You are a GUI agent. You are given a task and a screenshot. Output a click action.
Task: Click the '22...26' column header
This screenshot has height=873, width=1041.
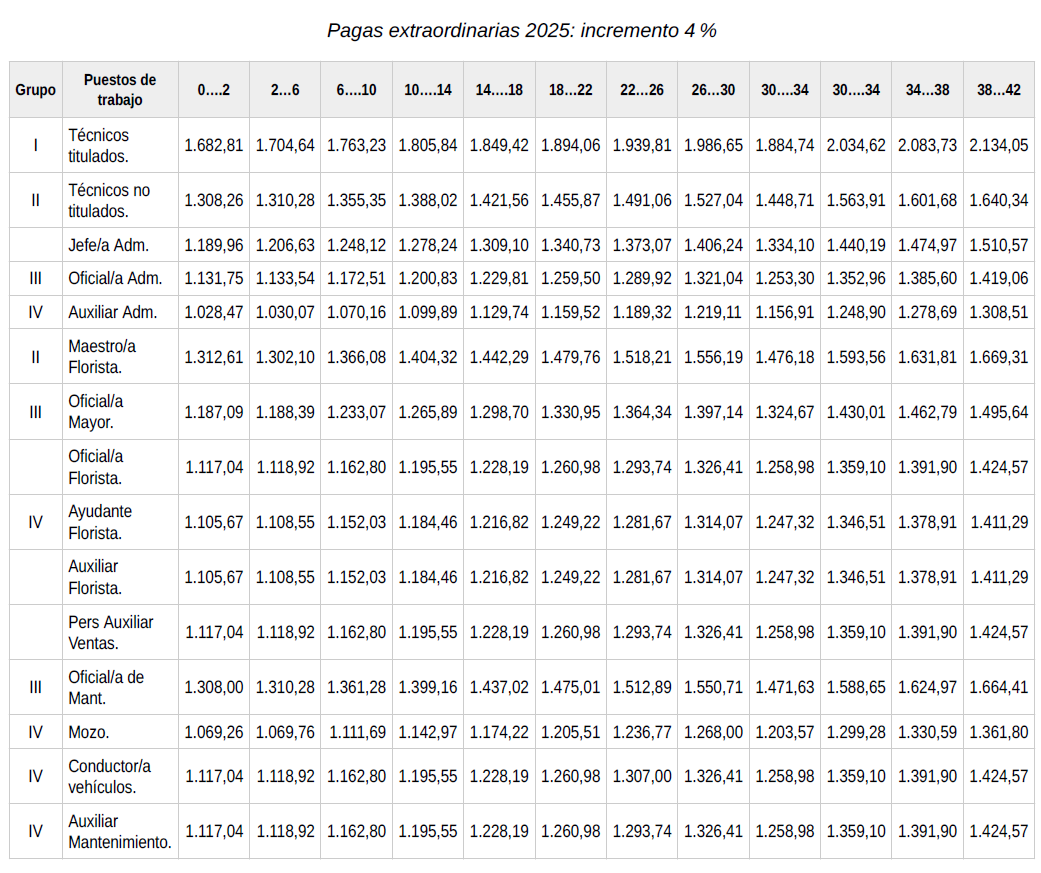pyautogui.click(x=641, y=90)
